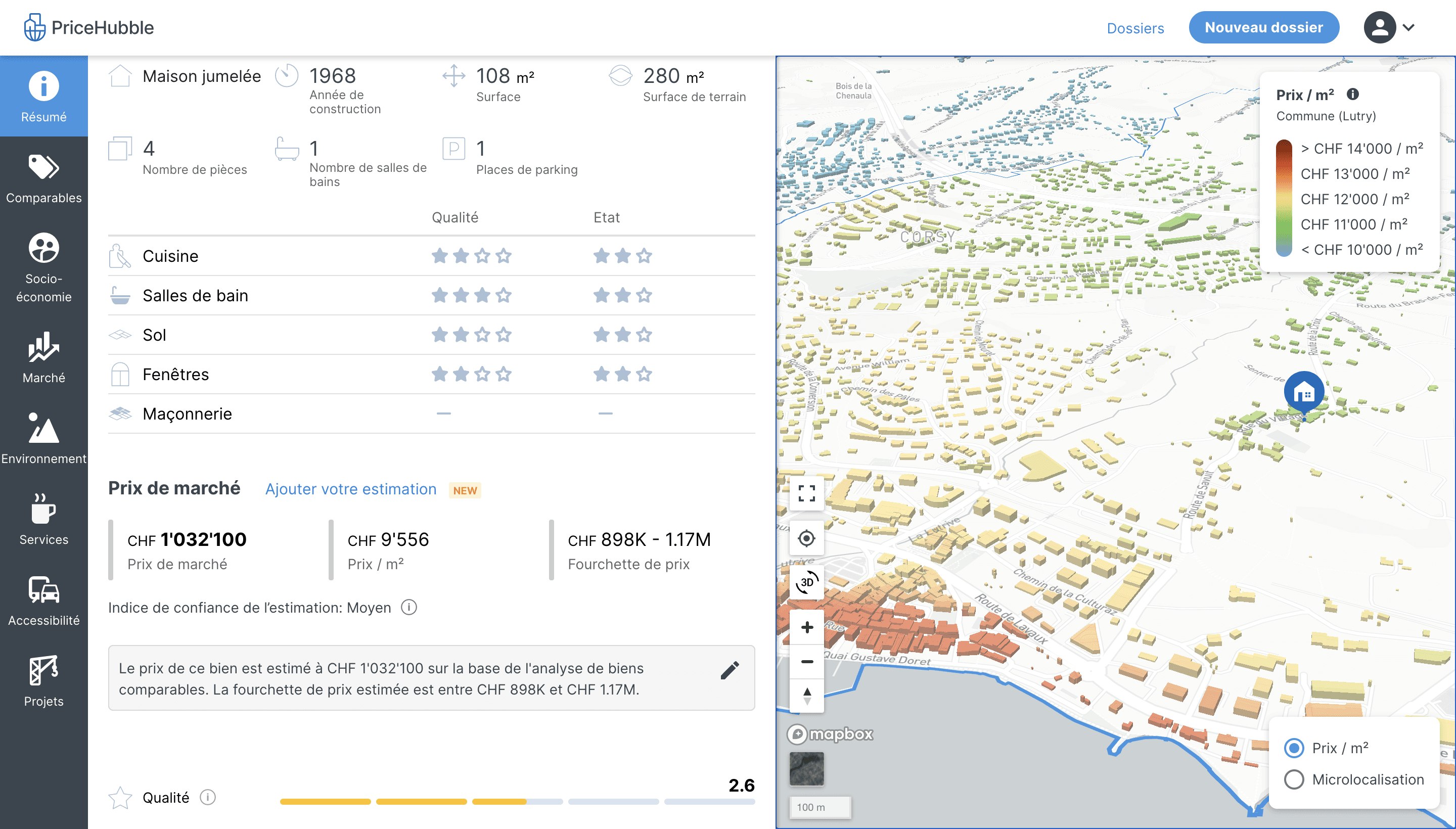
Task: Show the confidence index info tooltip
Action: click(x=409, y=608)
